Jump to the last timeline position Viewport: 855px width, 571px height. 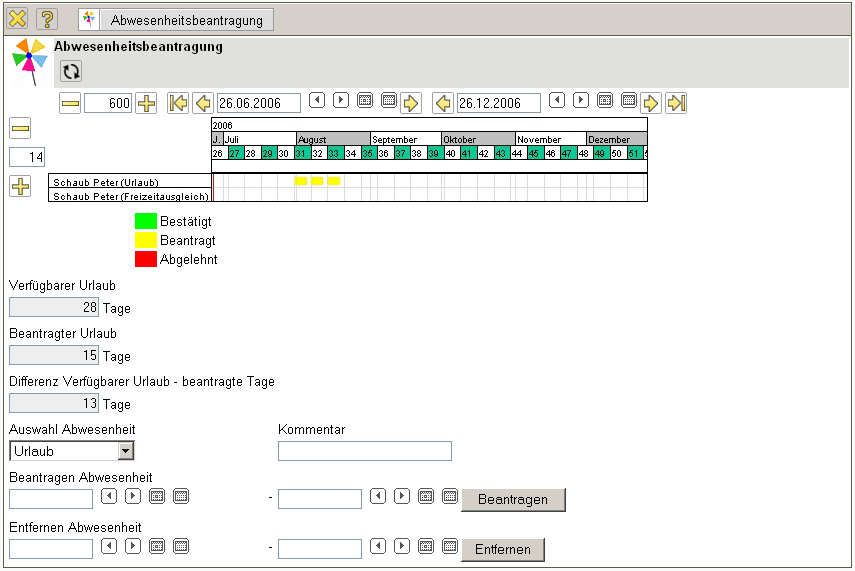pyautogui.click(x=676, y=103)
